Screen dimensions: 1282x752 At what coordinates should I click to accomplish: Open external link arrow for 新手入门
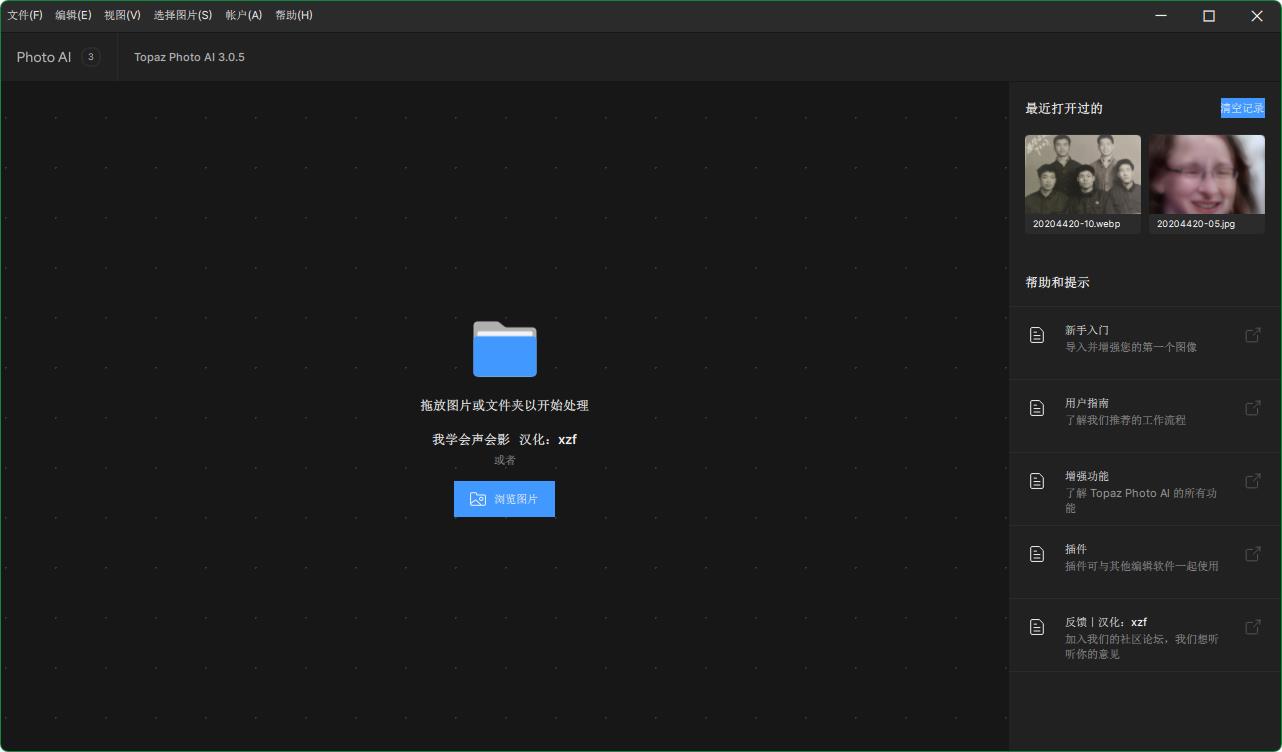pos(1252,335)
